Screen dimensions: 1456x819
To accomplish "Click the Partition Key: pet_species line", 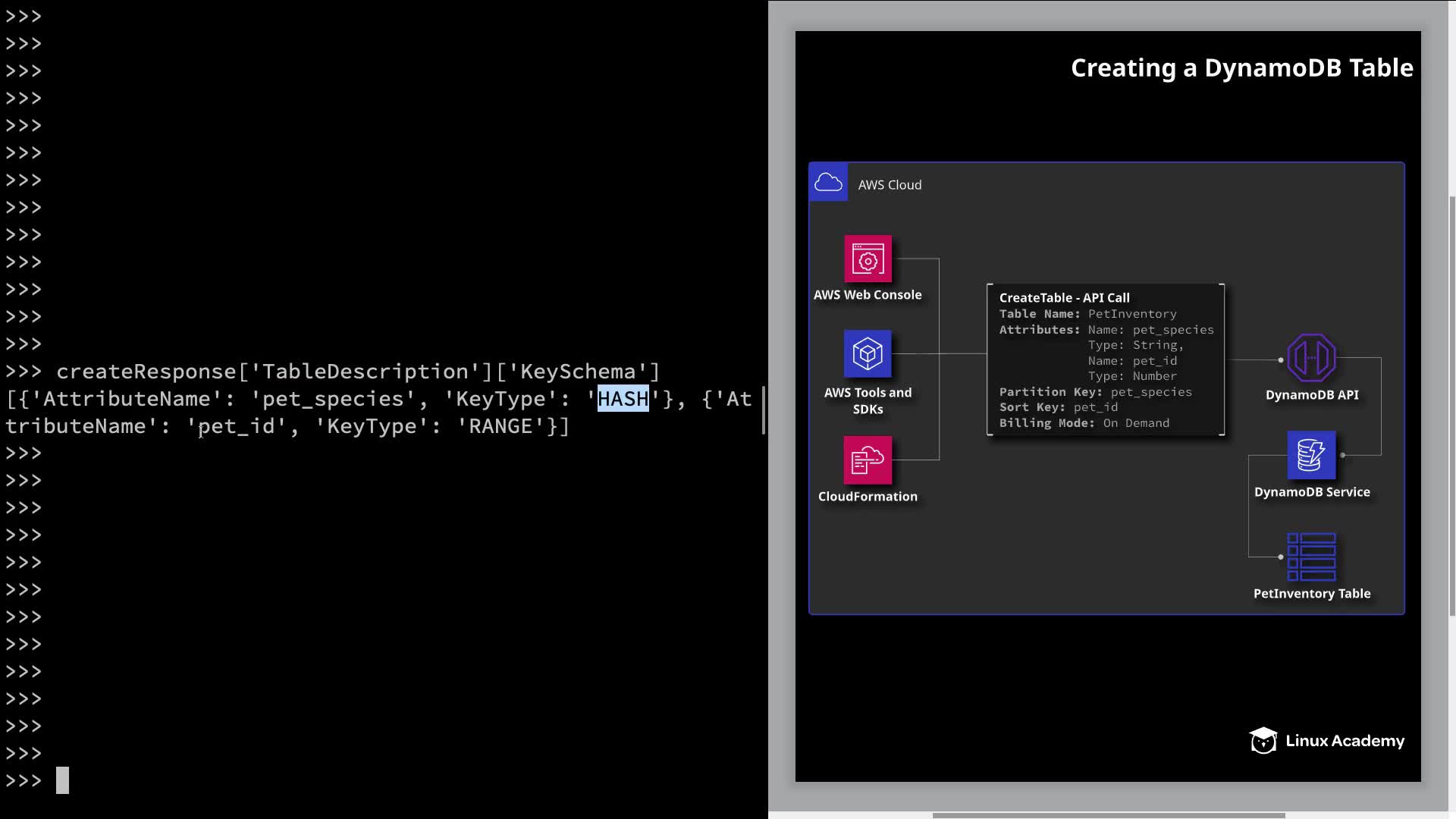I will coord(1095,392).
